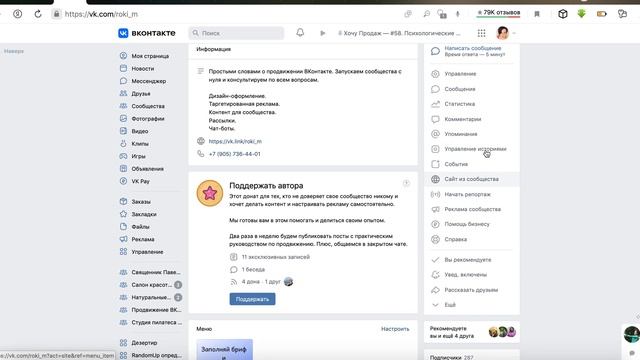Reload the page with refresh icon
Screen dimensions: 640x360
coord(38,14)
